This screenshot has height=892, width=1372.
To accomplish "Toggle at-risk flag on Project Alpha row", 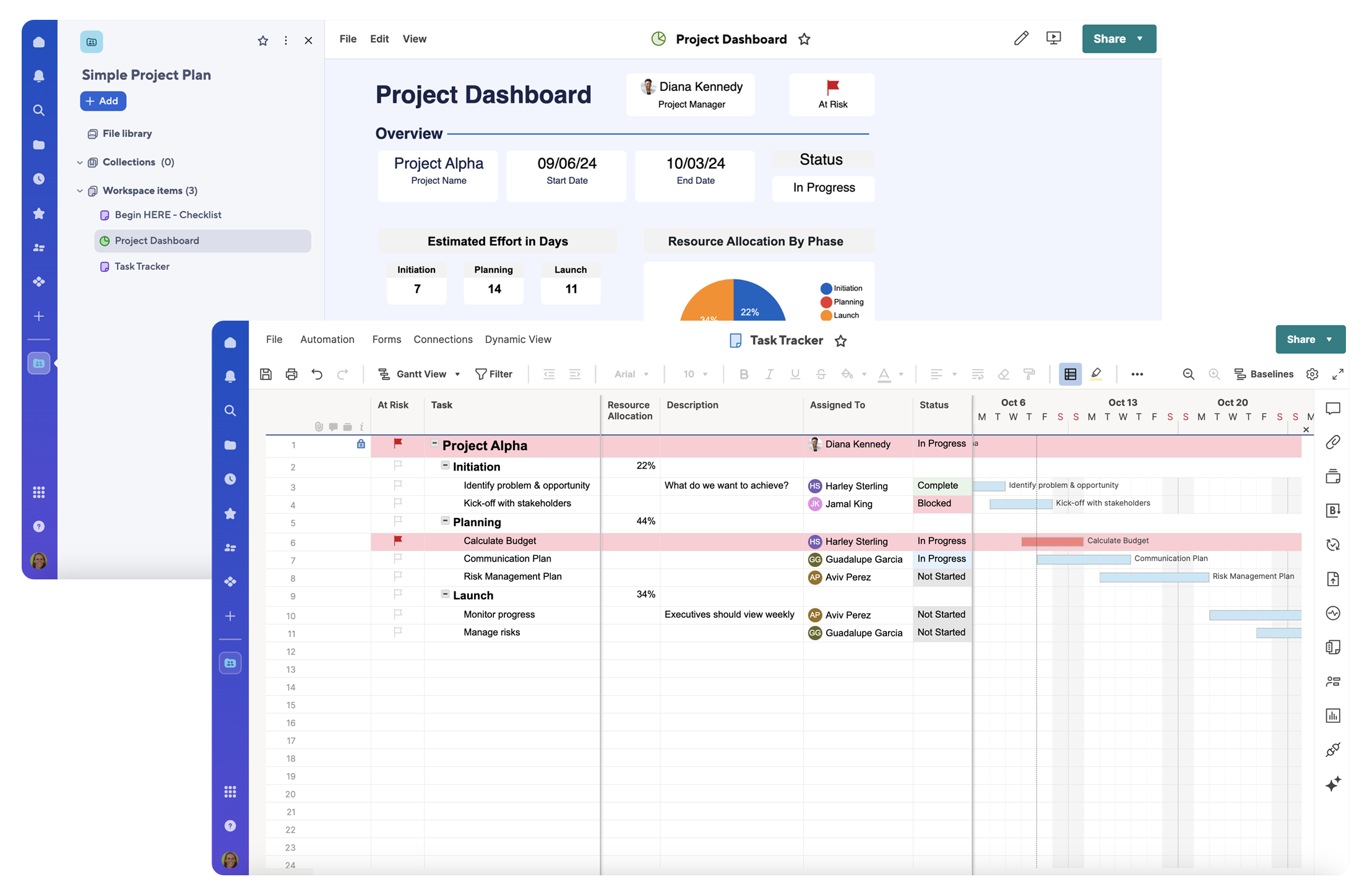I will (x=398, y=444).
